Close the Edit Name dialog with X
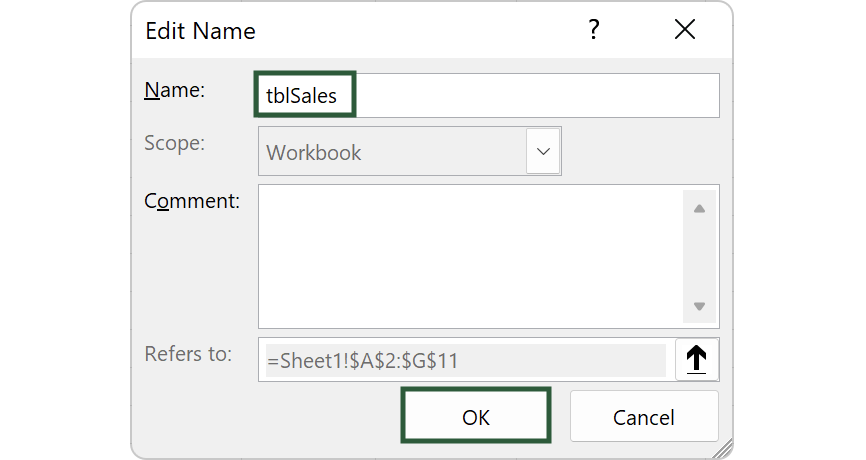Image resolution: width=866 pixels, height=460 pixels. click(x=685, y=30)
